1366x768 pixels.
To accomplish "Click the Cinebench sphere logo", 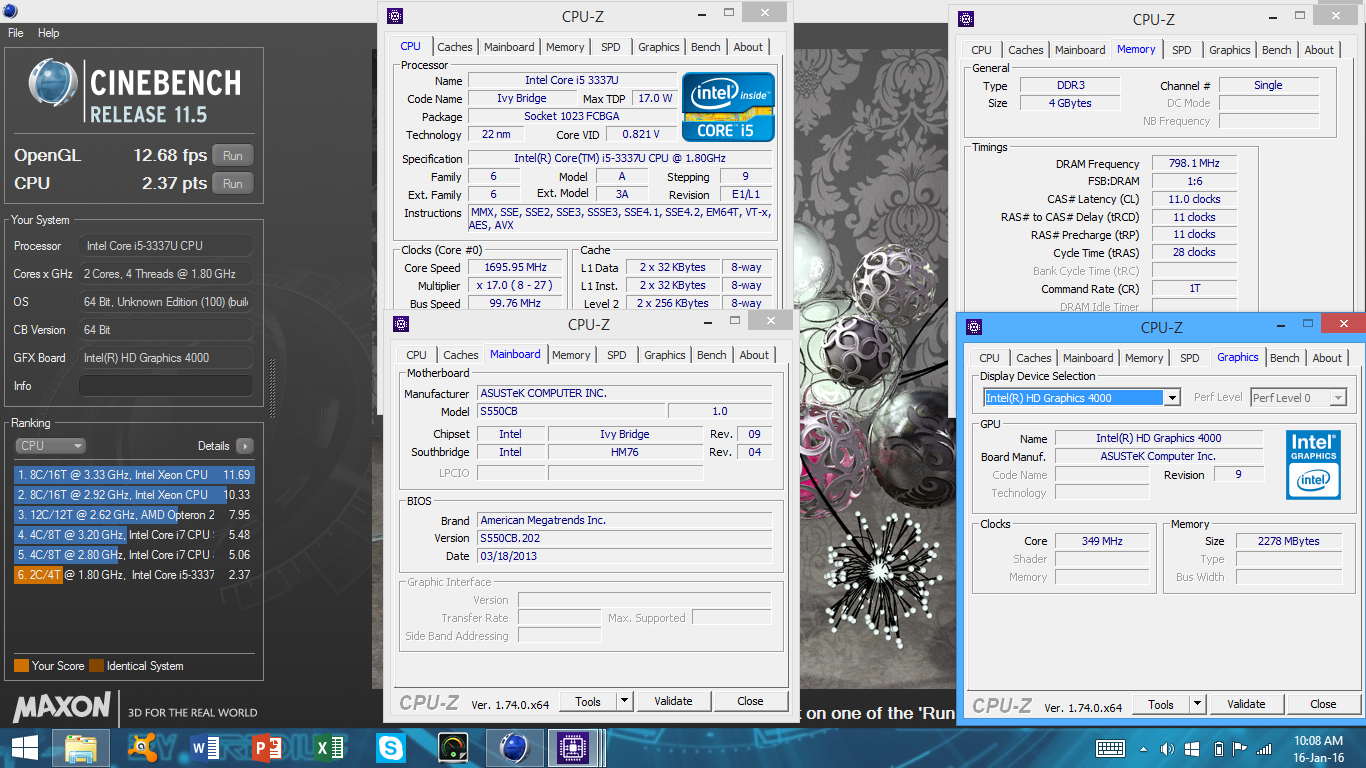I will 54,85.
